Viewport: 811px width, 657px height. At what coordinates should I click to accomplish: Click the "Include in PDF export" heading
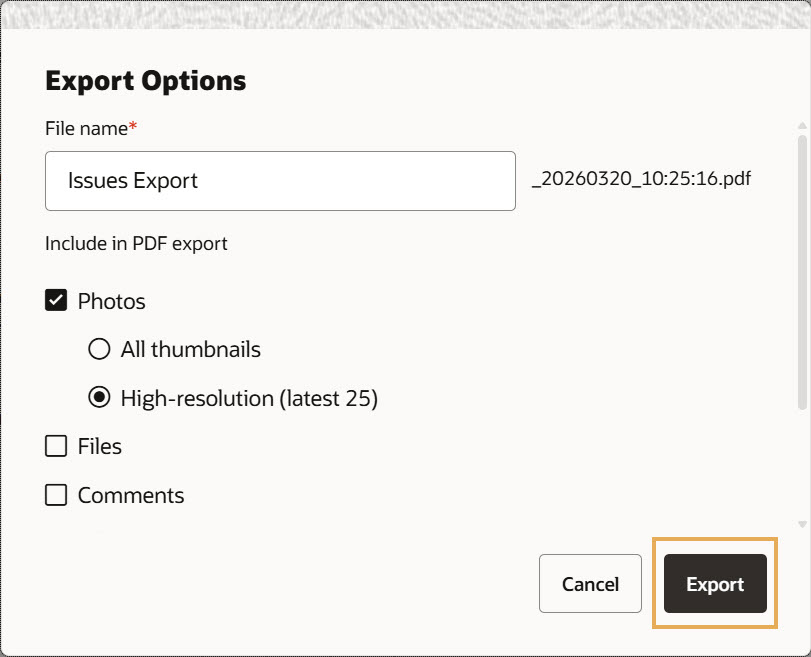tap(136, 243)
